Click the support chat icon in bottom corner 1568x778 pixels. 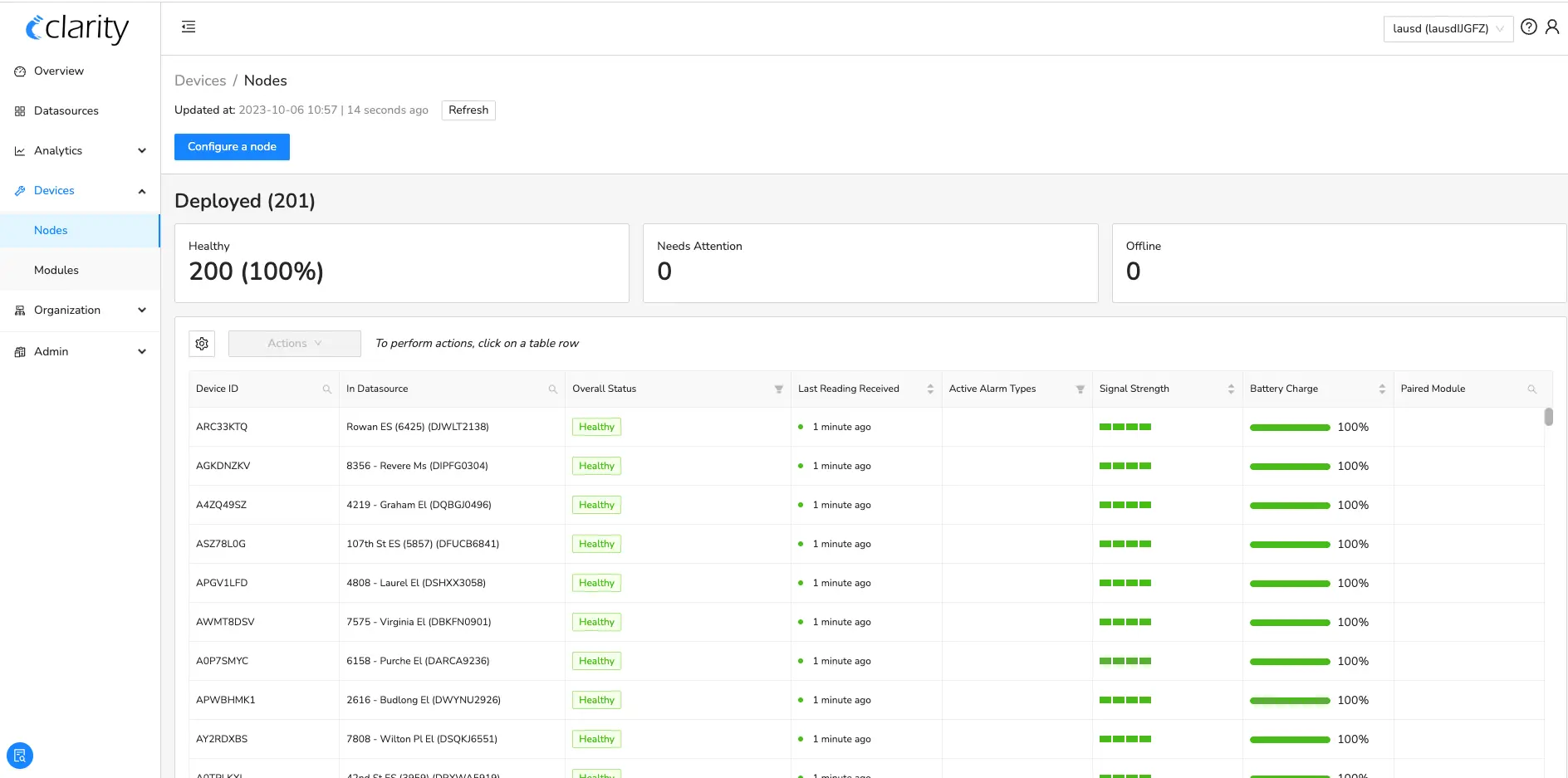coord(19,756)
